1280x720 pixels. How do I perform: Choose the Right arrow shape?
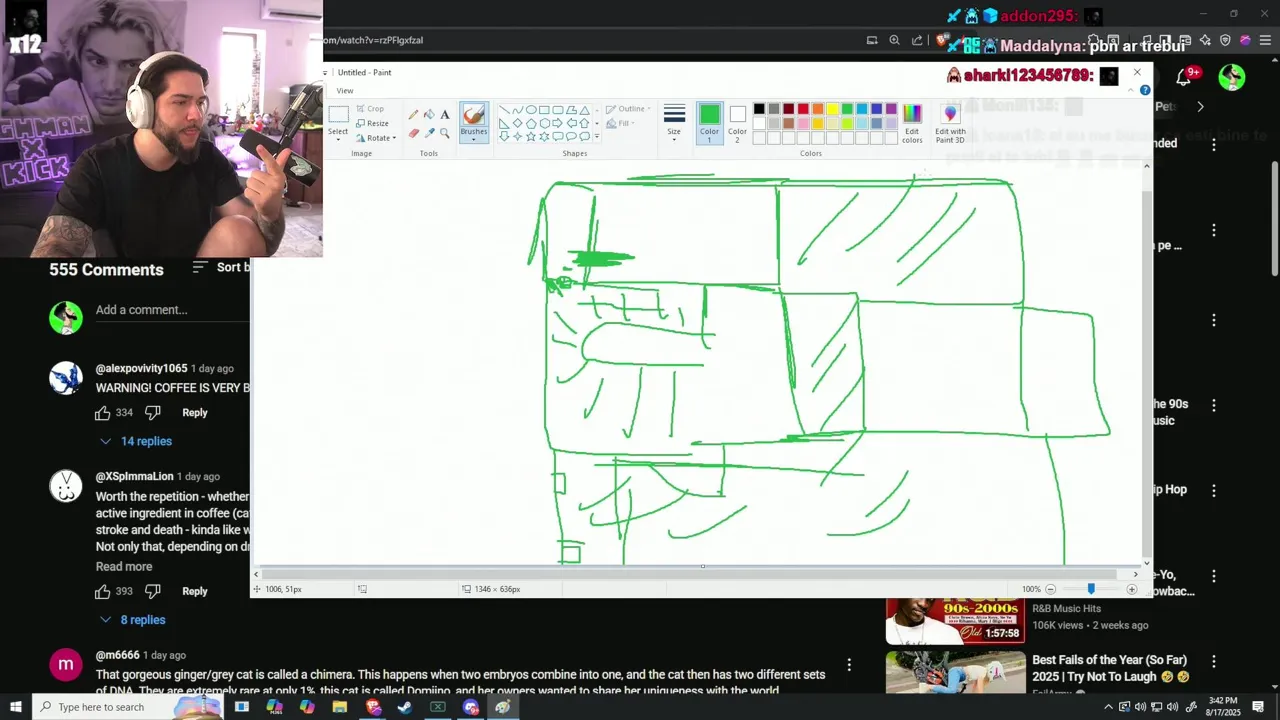(557, 123)
